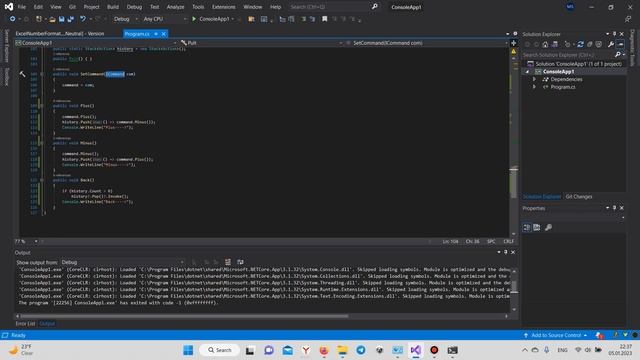Click the Visual Studio taskbar icon
This screenshot has width=640, height=360.
(416, 350)
